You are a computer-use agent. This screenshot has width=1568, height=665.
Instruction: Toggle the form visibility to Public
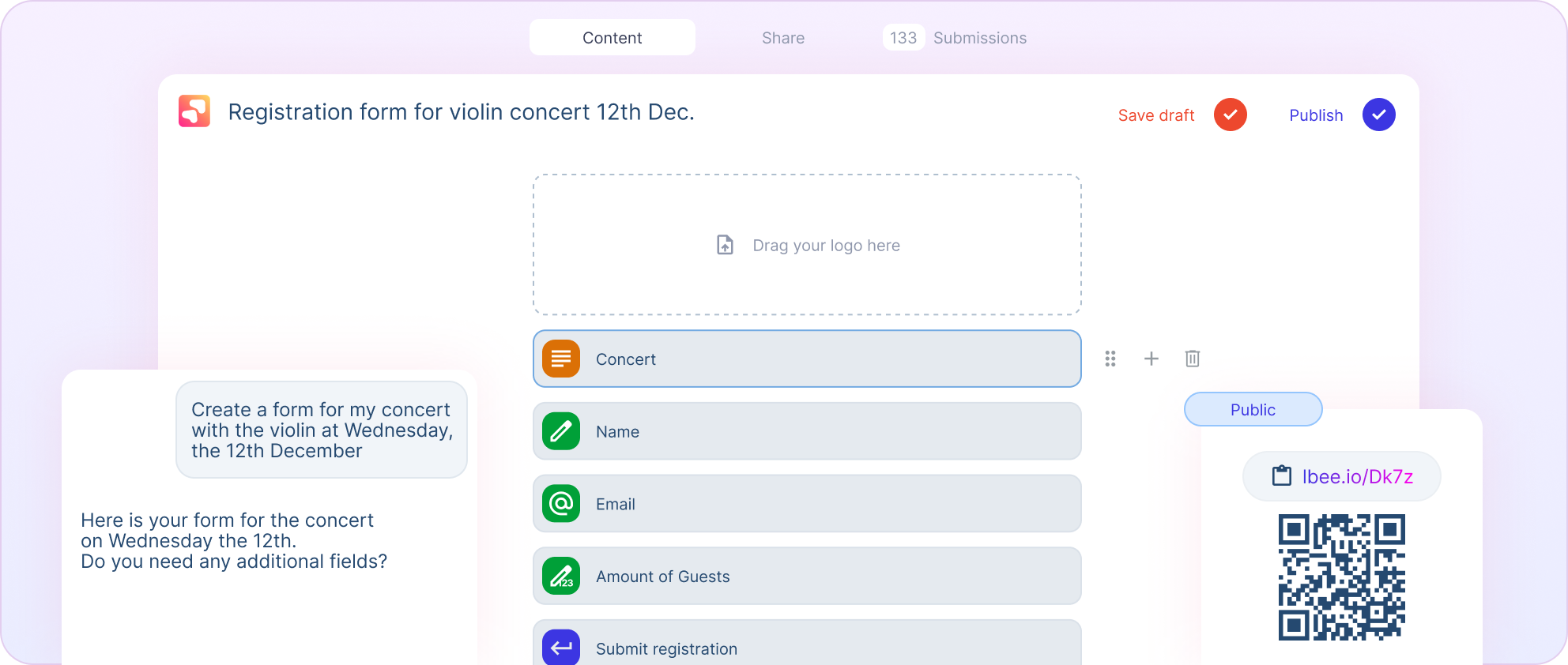pyautogui.click(x=1253, y=409)
